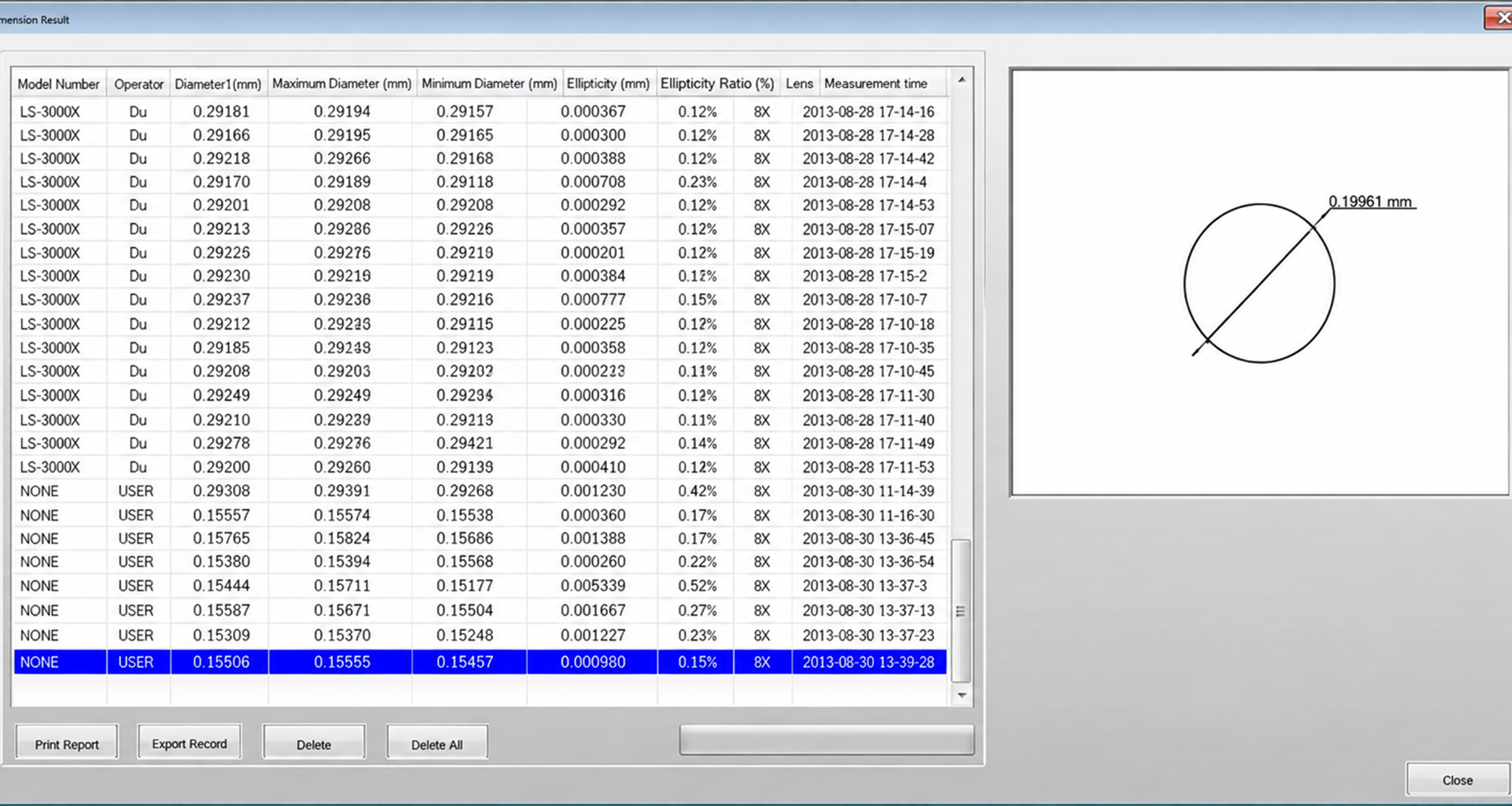Click diameter value 0.29308

(x=221, y=490)
